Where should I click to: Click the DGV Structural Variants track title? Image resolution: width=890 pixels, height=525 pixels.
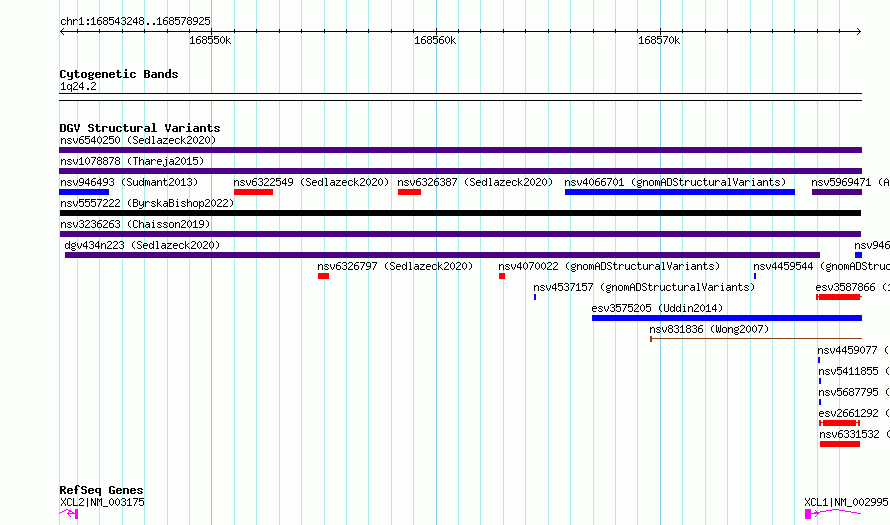[x=140, y=128]
